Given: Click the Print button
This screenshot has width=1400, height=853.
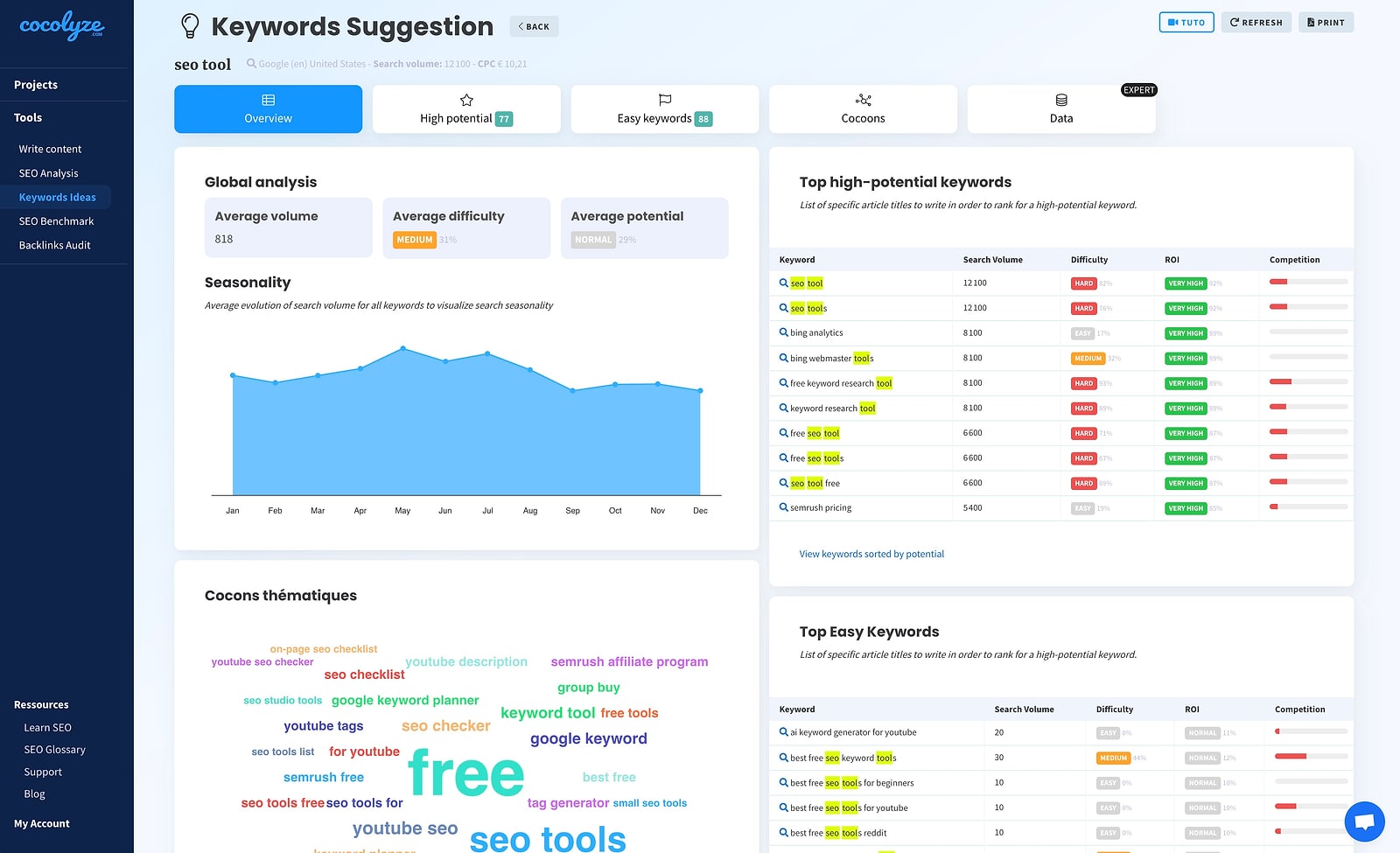Looking at the screenshot, I should [x=1326, y=22].
